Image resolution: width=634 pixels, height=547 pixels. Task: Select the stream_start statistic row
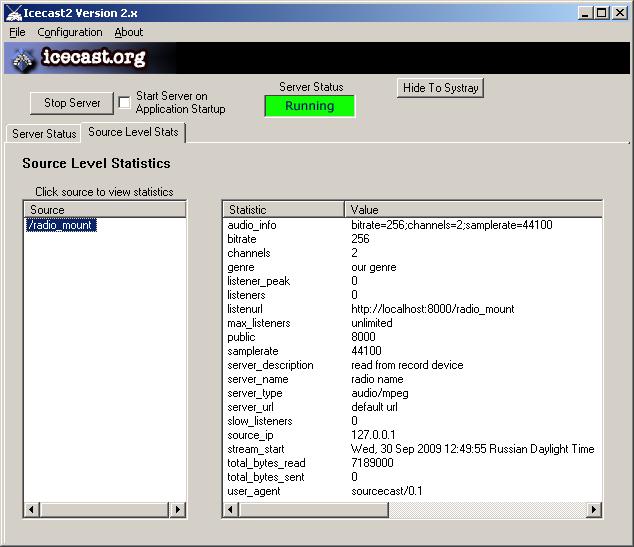click(x=412, y=449)
